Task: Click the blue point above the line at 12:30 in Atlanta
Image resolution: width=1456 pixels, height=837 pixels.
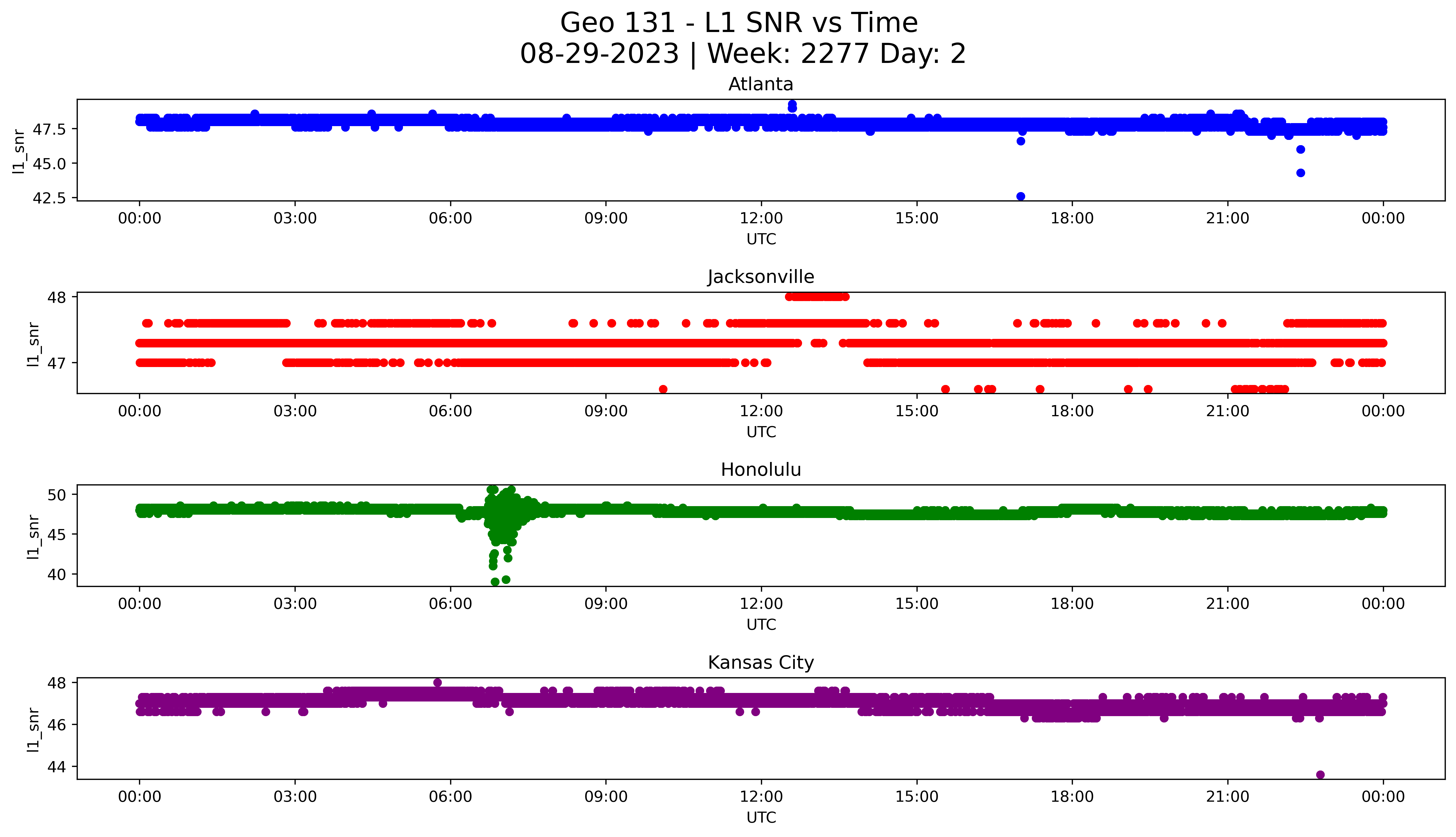Action: (x=792, y=105)
